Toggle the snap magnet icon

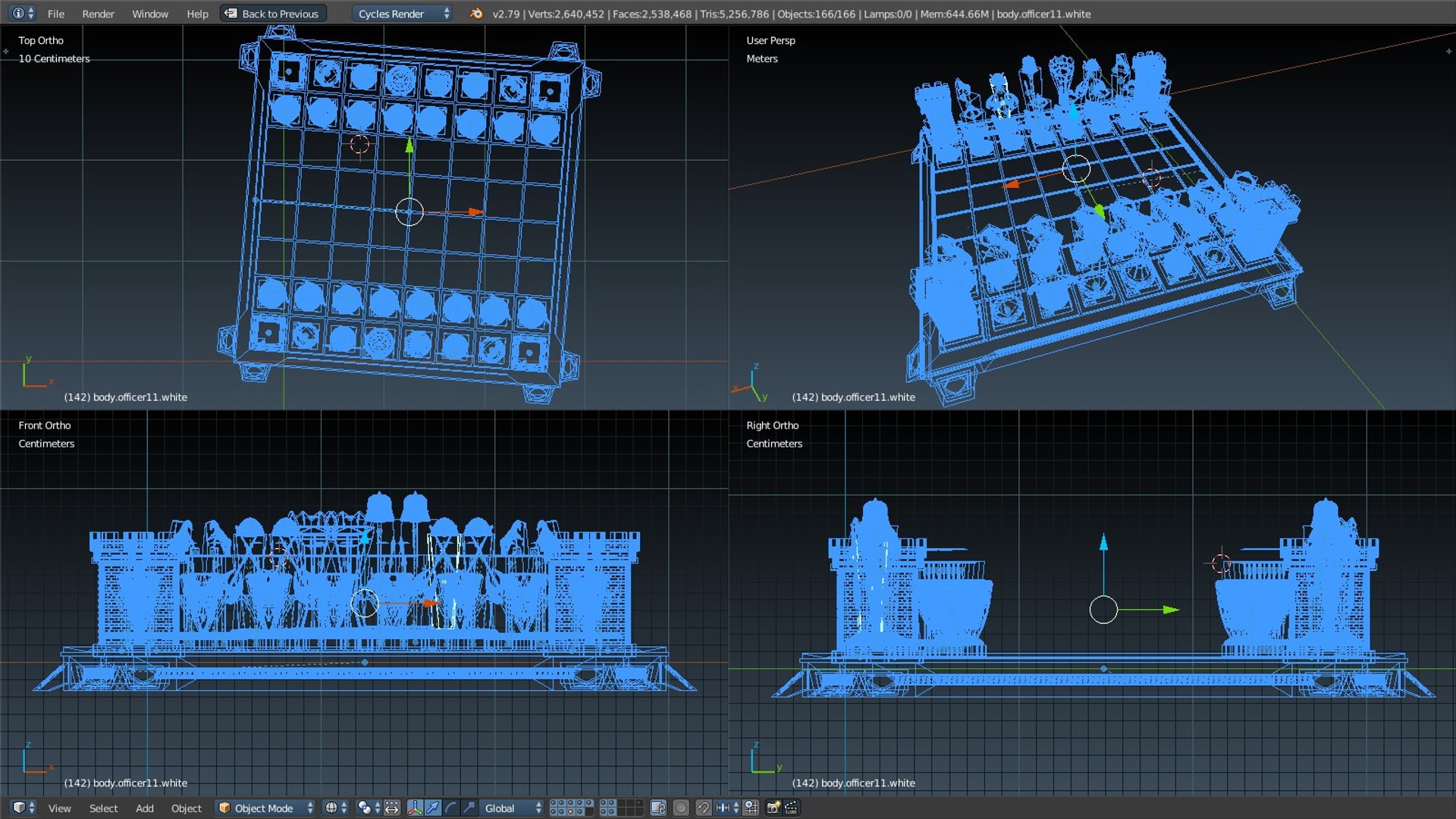[704, 808]
